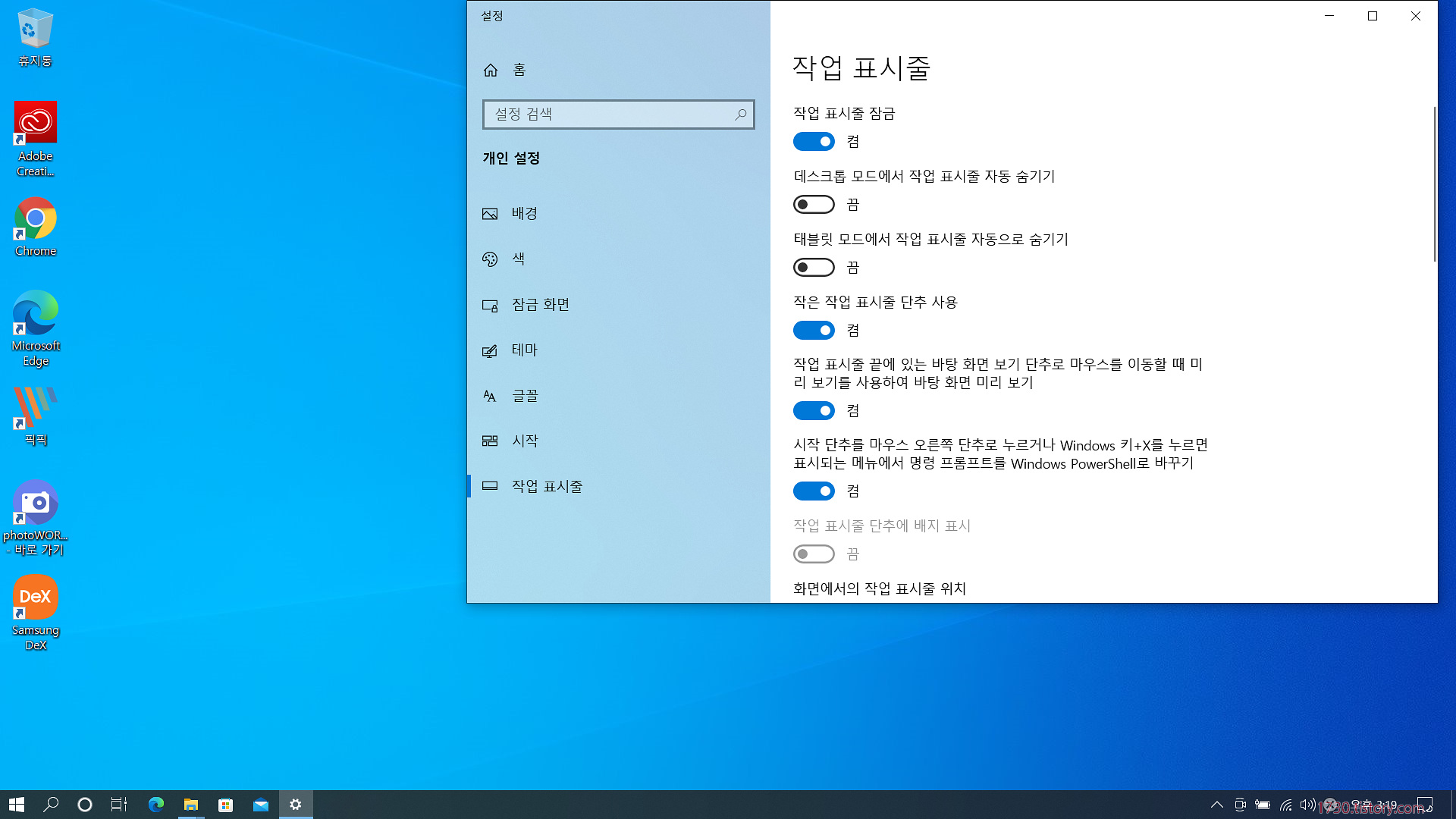Open File Explorer from the taskbar
The image size is (1456, 819).
click(x=190, y=805)
